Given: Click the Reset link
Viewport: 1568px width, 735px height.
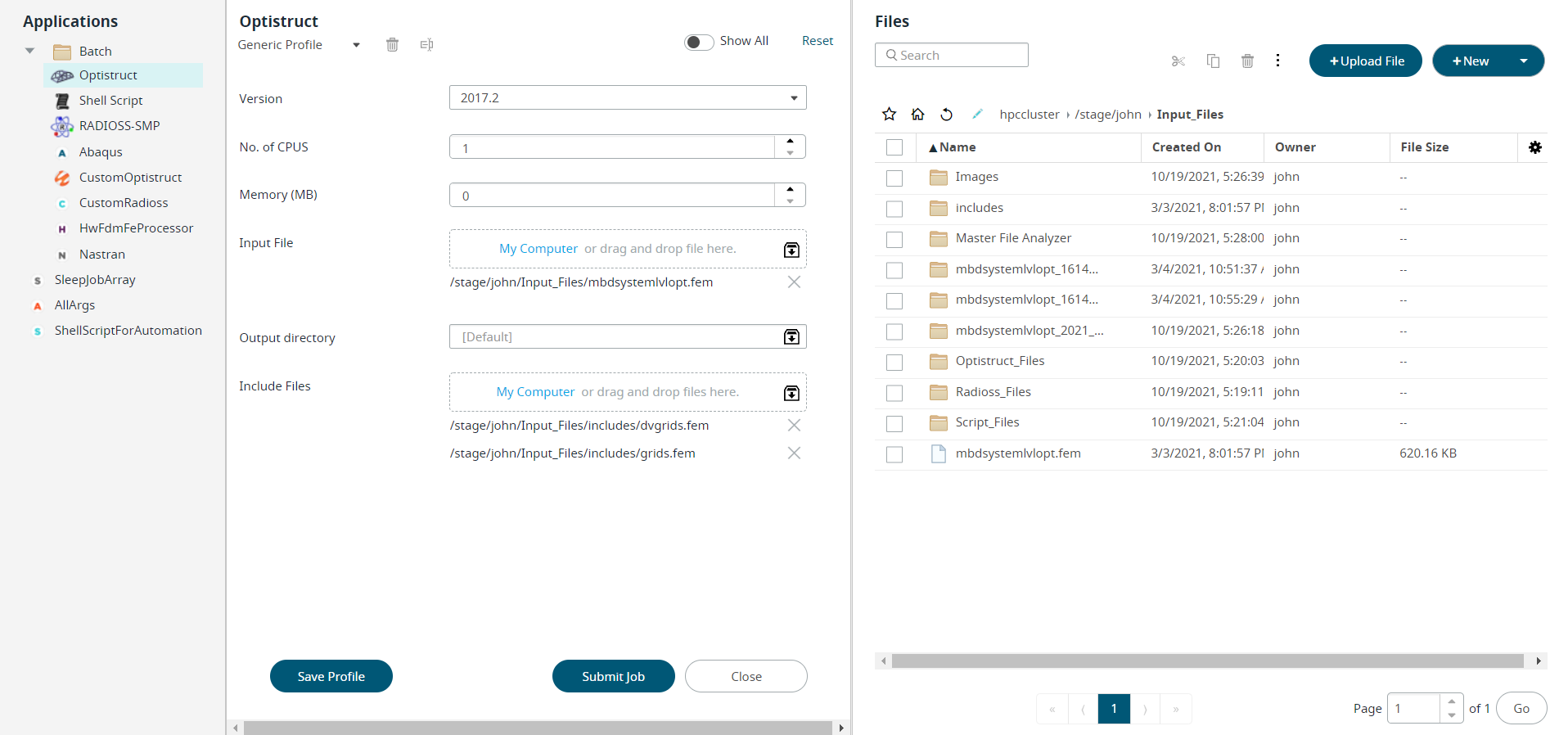Looking at the screenshot, I should (x=818, y=41).
